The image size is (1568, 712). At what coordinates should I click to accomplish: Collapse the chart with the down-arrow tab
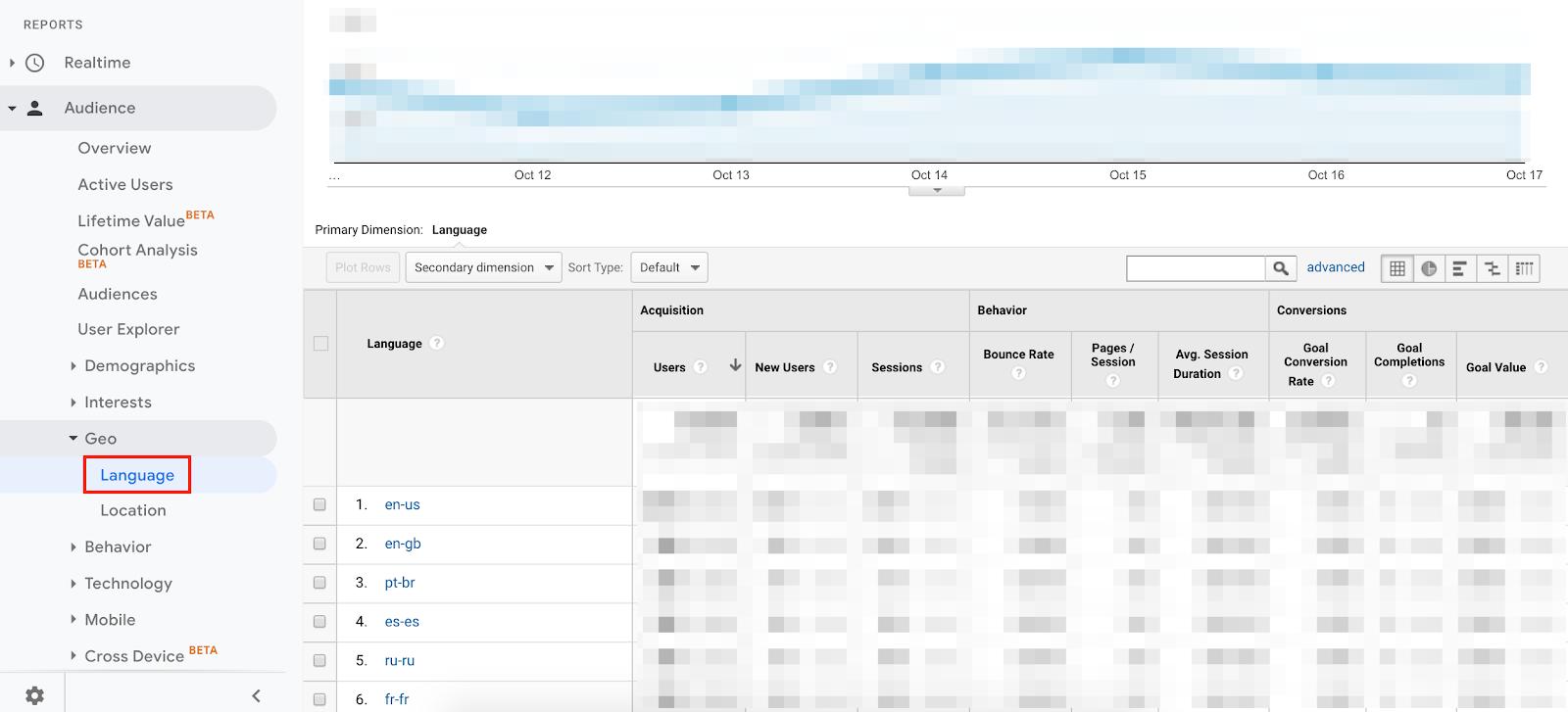[937, 190]
